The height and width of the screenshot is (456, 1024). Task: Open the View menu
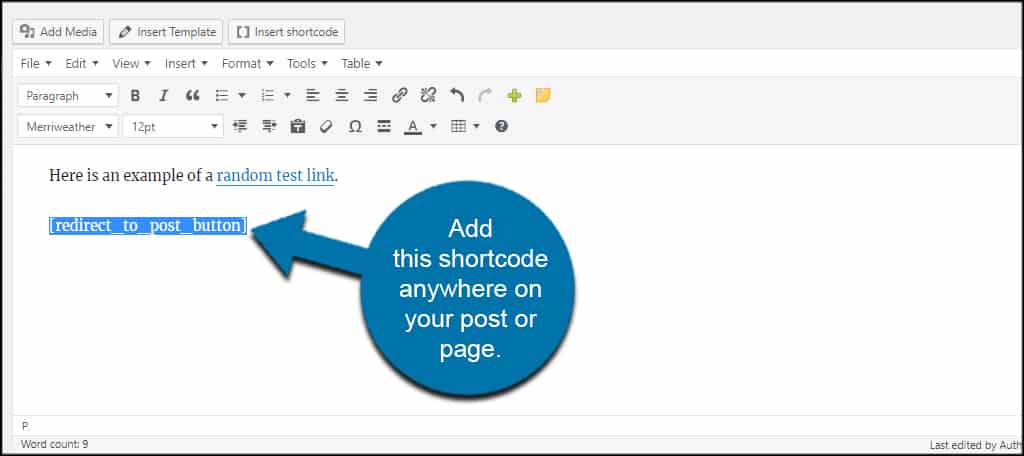131,63
